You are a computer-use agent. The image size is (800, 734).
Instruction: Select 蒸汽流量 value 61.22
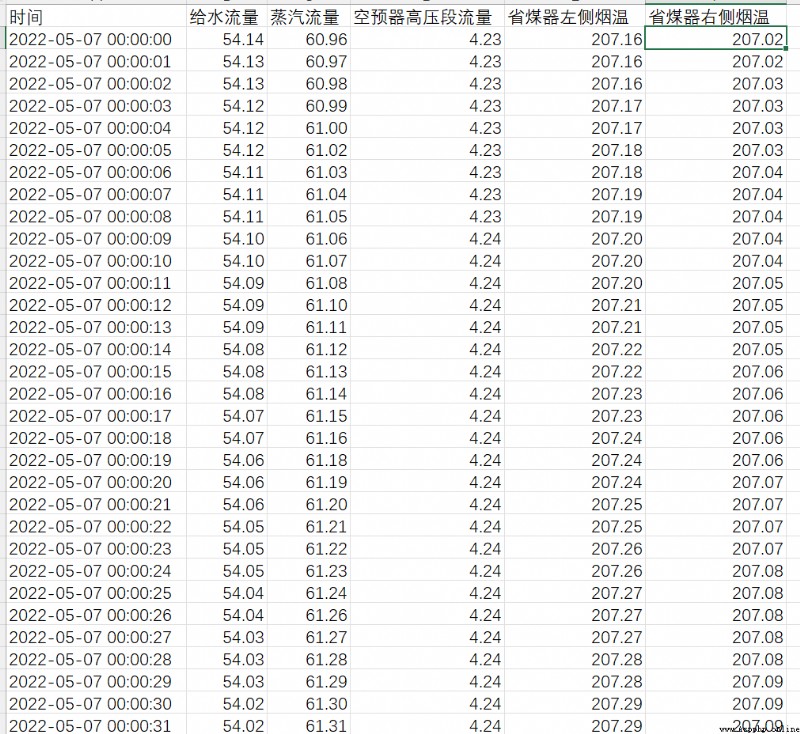click(309, 548)
